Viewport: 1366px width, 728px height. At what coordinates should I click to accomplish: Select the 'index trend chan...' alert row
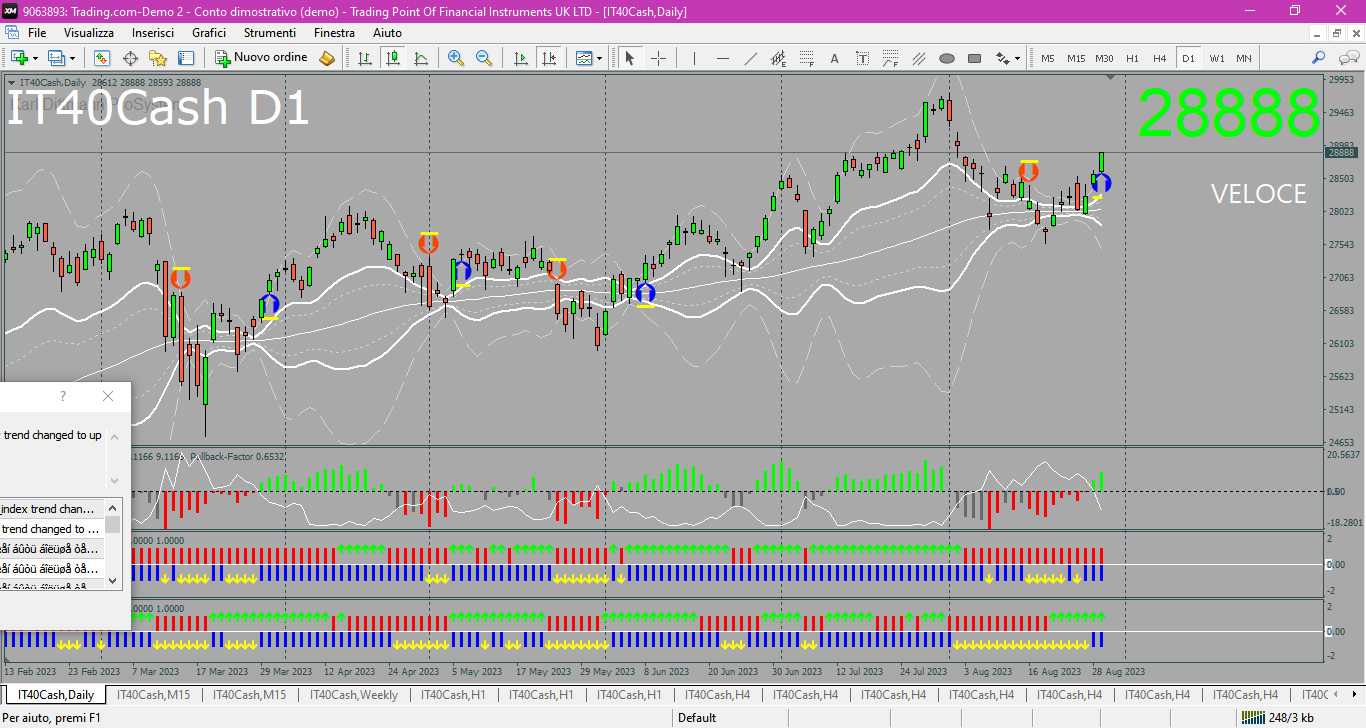click(x=50, y=509)
